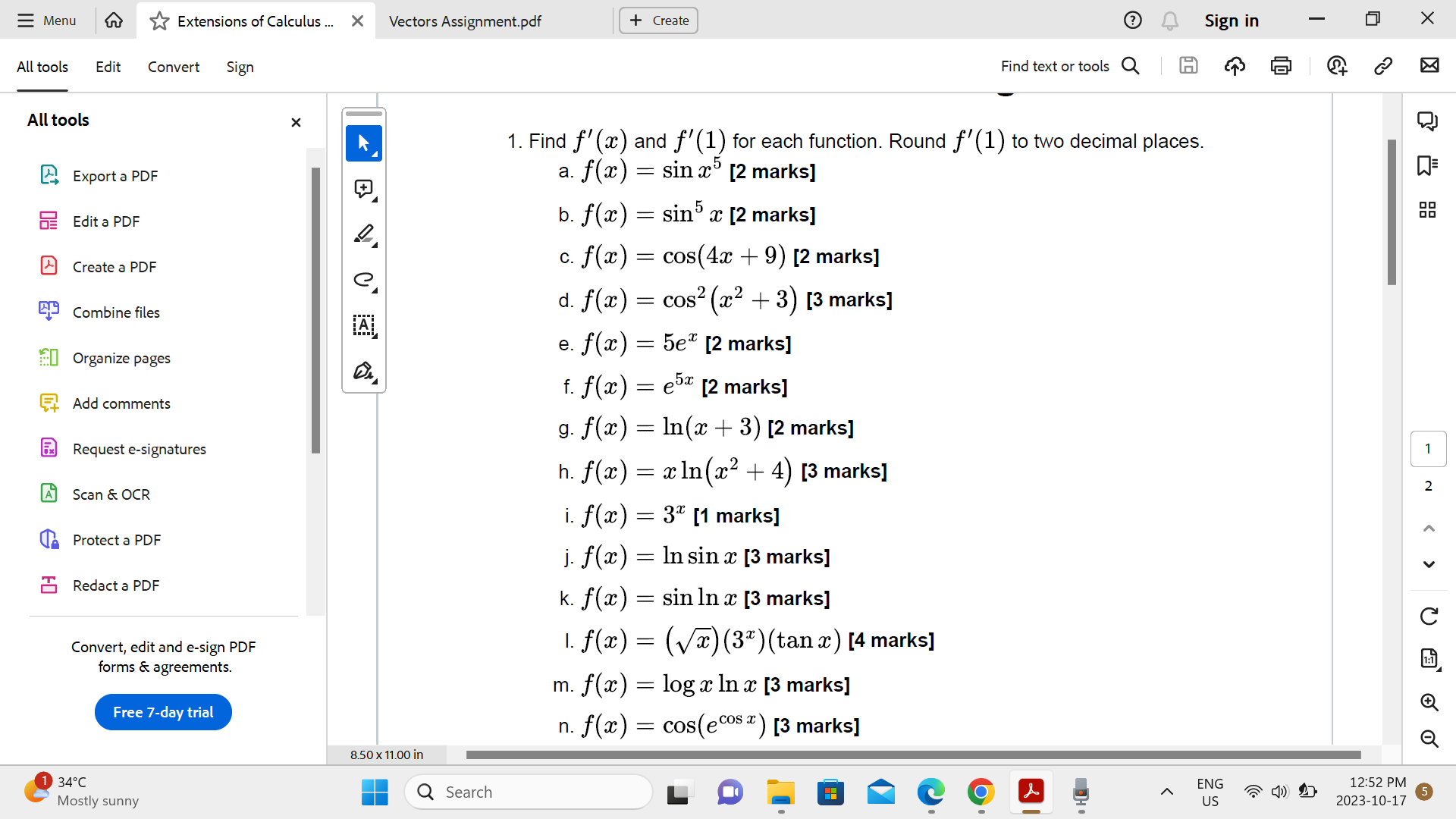Click the print document icon

pos(1281,66)
